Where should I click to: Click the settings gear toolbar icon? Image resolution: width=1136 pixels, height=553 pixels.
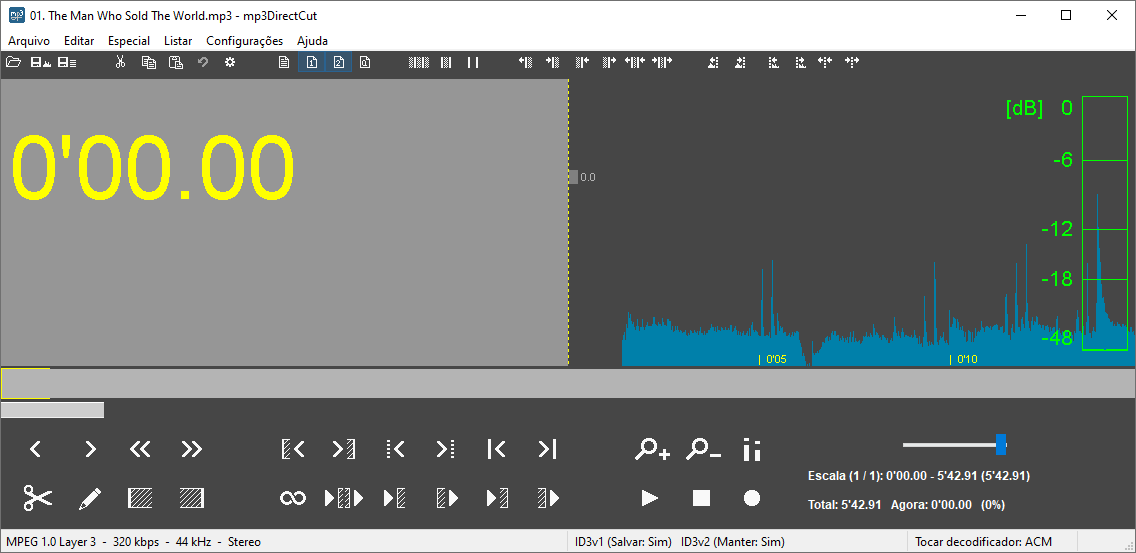pos(230,62)
